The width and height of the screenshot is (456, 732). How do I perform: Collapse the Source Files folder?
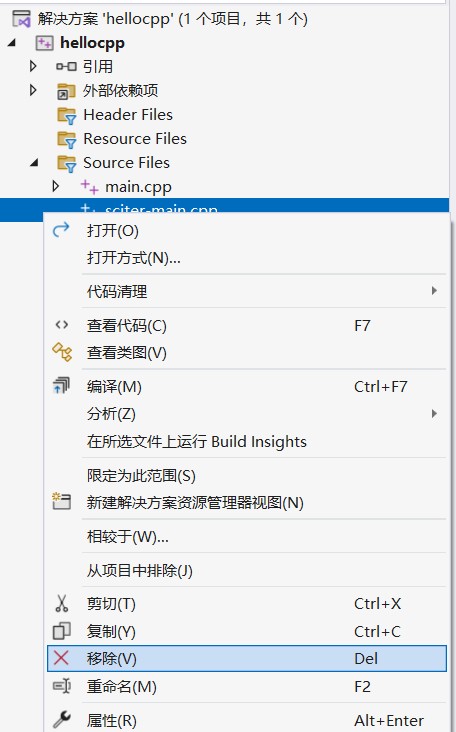[x=34, y=162]
